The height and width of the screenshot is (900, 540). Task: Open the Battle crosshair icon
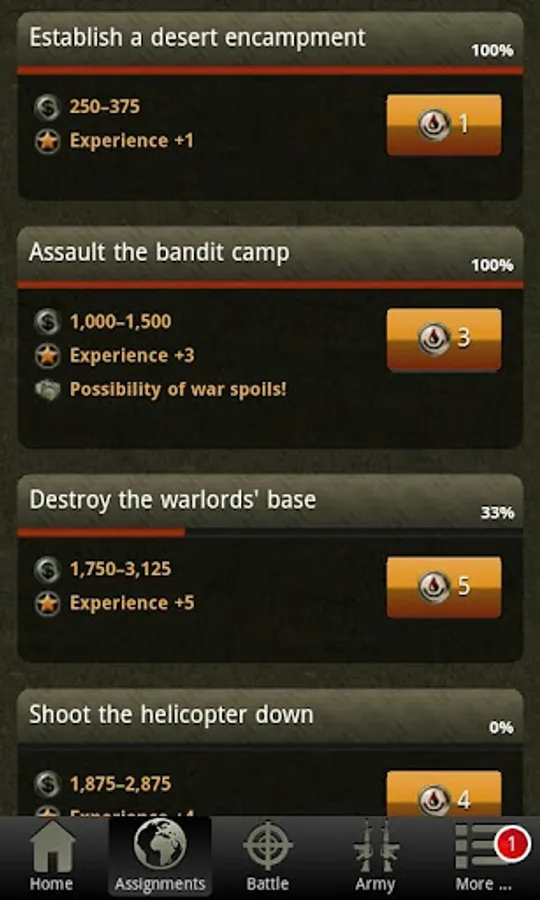pyautogui.click(x=267, y=845)
